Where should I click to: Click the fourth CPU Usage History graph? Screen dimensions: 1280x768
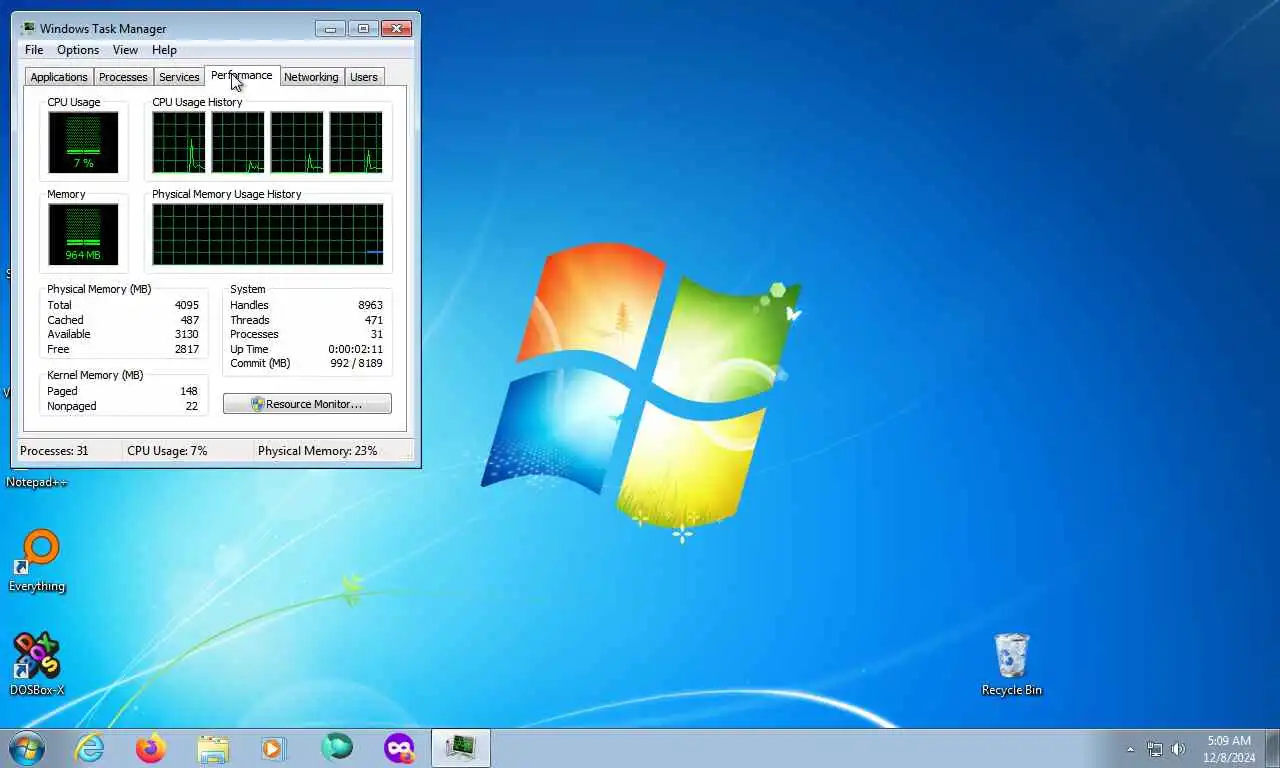point(356,142)
